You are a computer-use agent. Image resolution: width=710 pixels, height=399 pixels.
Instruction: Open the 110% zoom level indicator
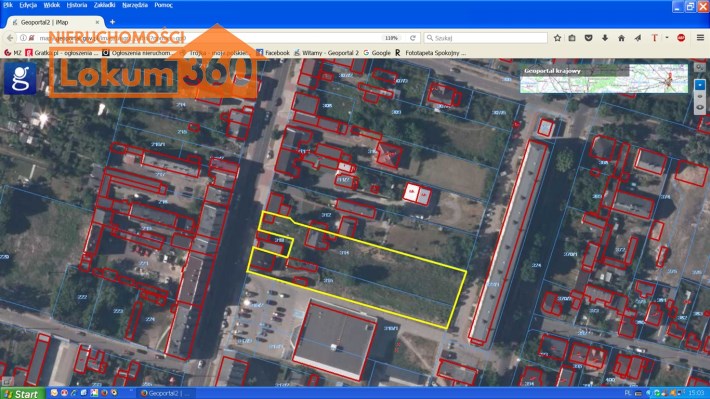tap(391, 38)
